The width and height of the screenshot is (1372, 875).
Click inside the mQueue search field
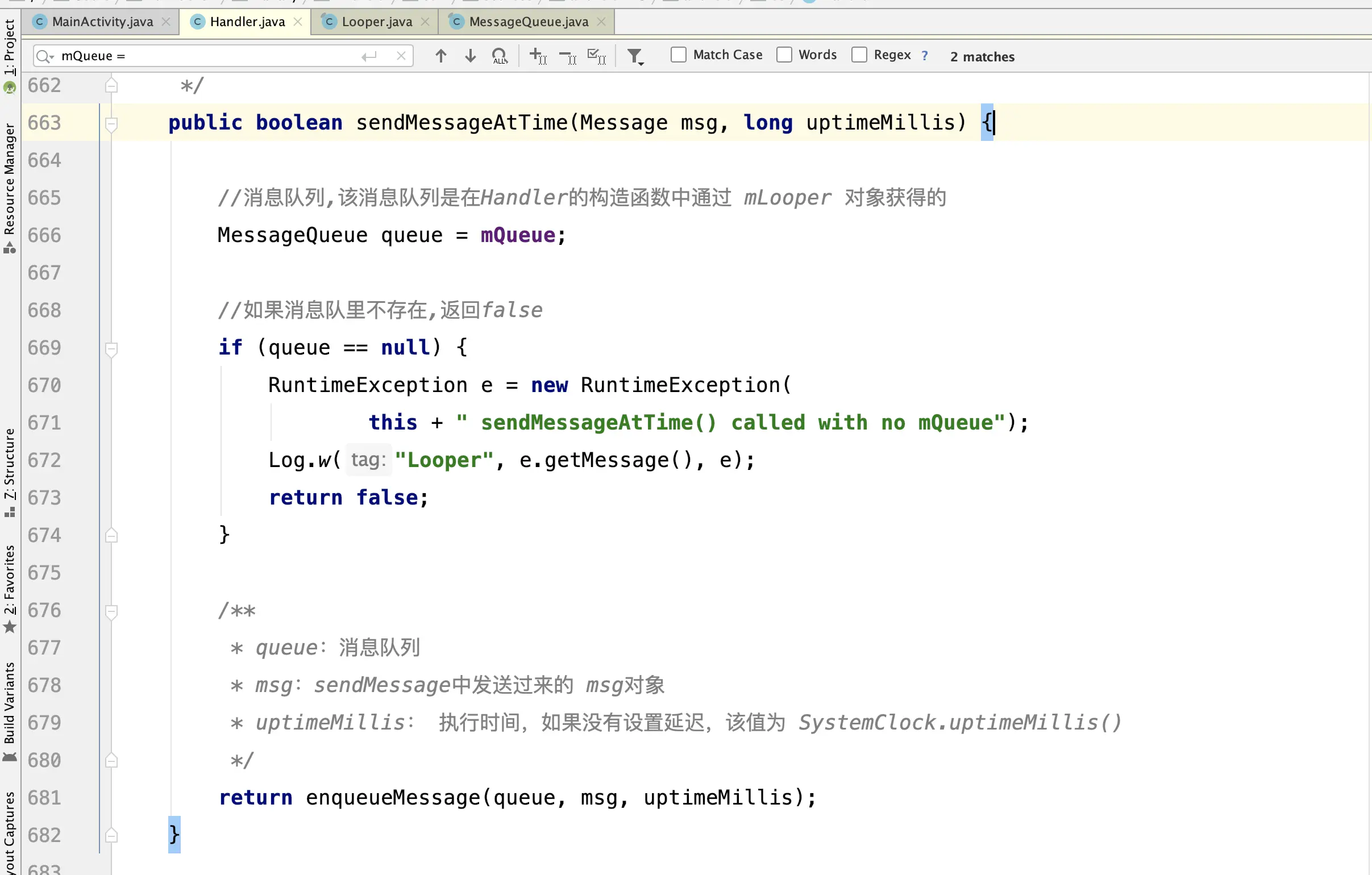(x=205, y=56)
